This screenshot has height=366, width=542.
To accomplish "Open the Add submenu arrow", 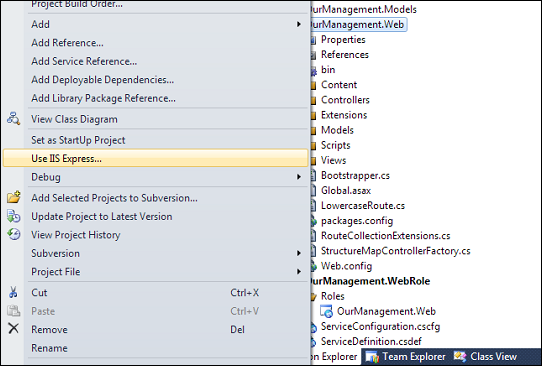I will (x=299, y=24).
